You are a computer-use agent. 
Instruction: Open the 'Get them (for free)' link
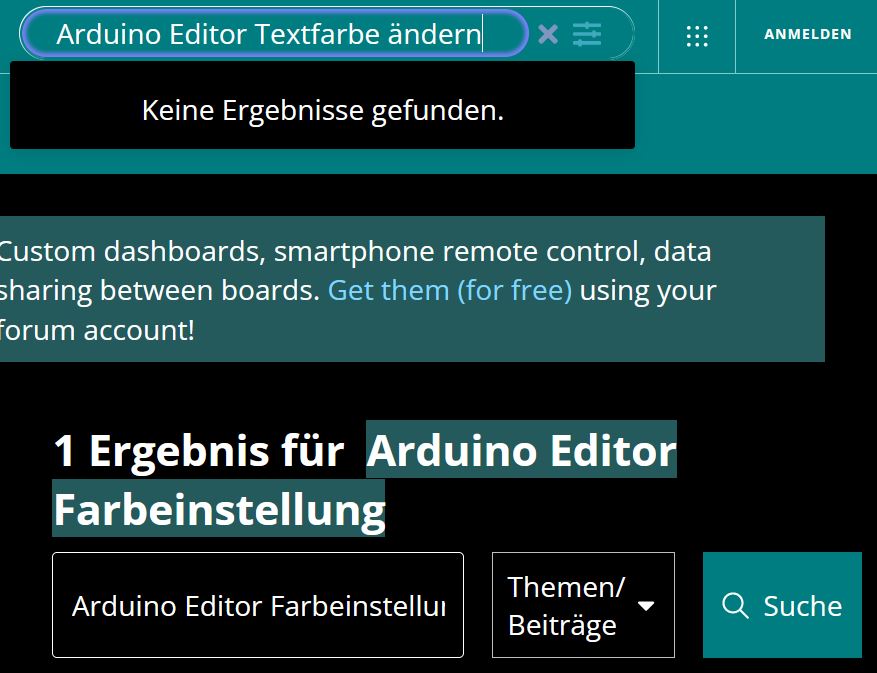[x=450, y=290]
